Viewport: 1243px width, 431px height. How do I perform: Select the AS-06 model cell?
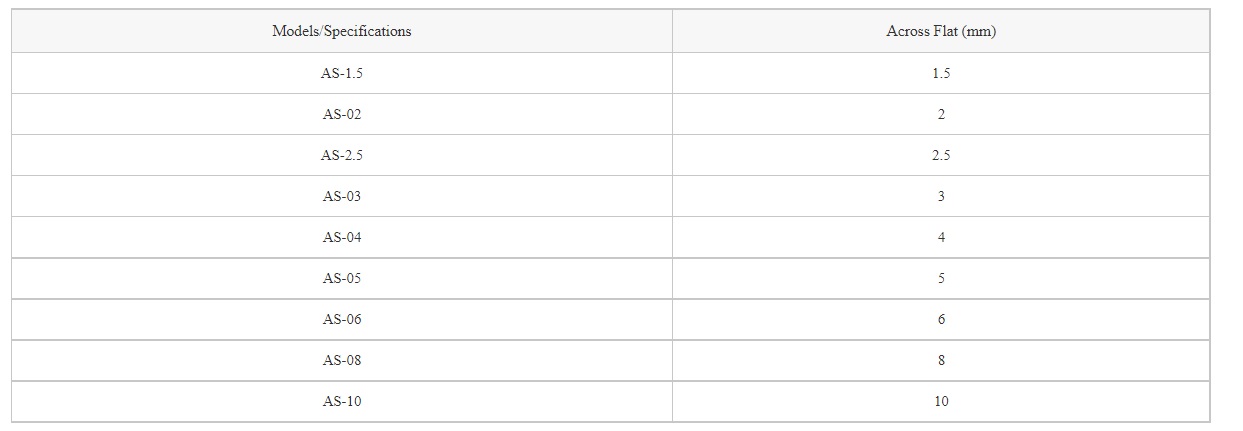[342, 319]
